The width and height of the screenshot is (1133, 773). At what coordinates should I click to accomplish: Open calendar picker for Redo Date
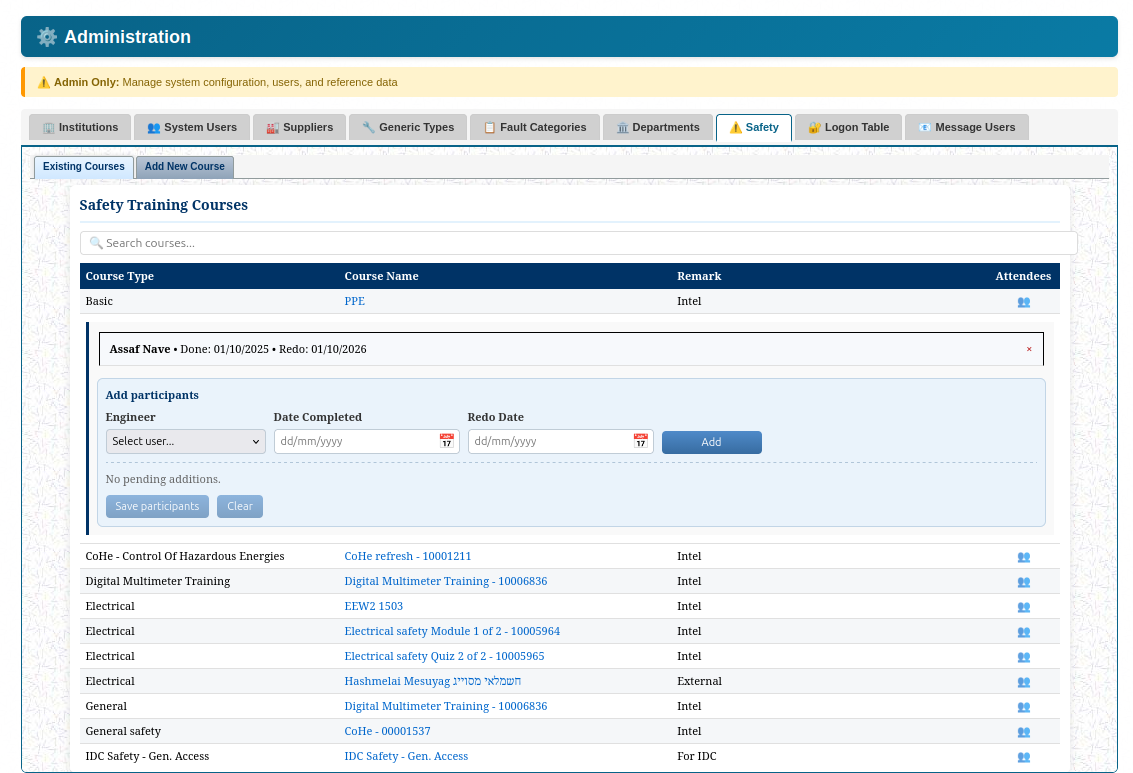[x=640, y=441]
